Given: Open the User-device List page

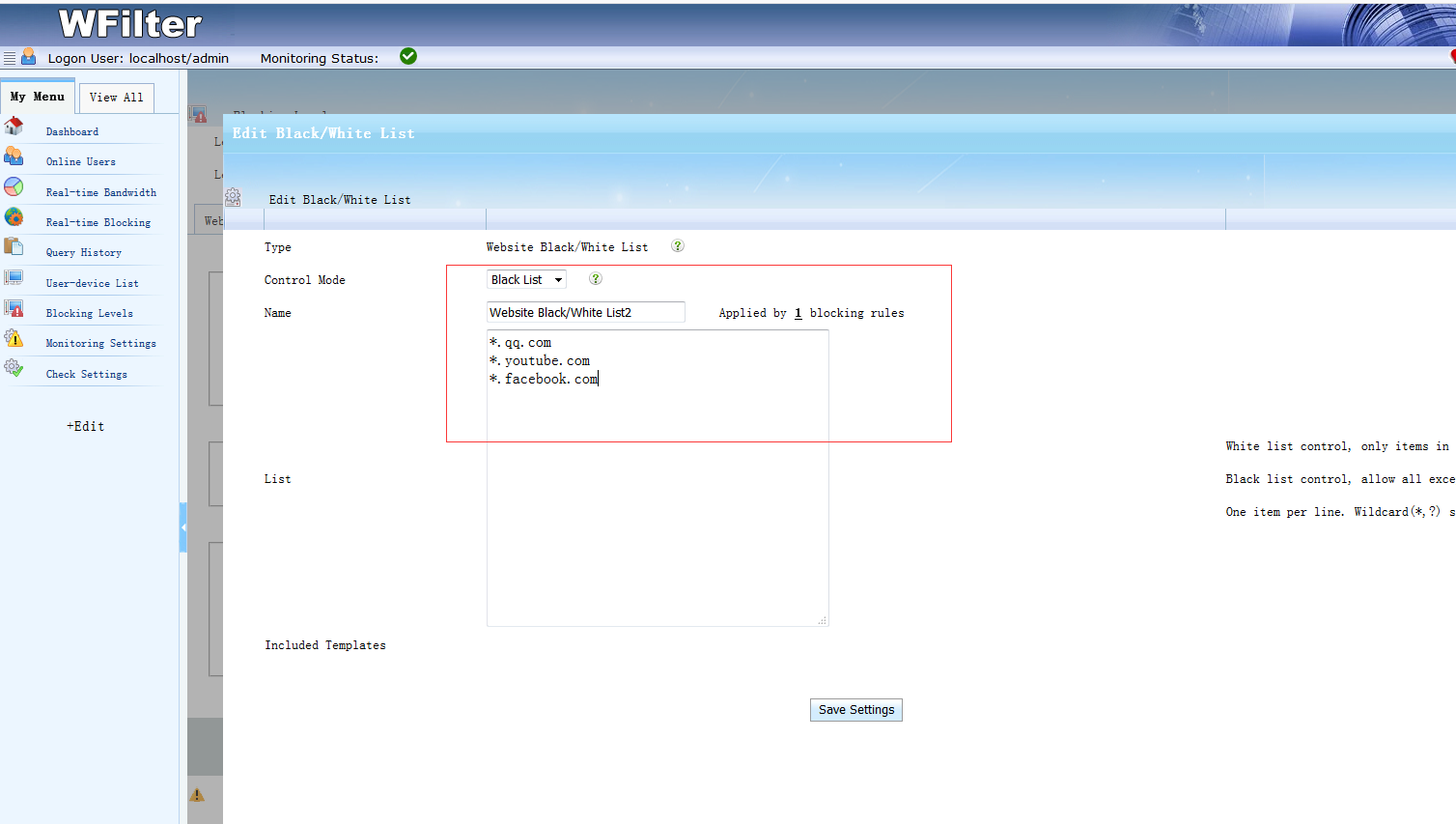Looking at the screenshot, I should (x=93, y=283).
